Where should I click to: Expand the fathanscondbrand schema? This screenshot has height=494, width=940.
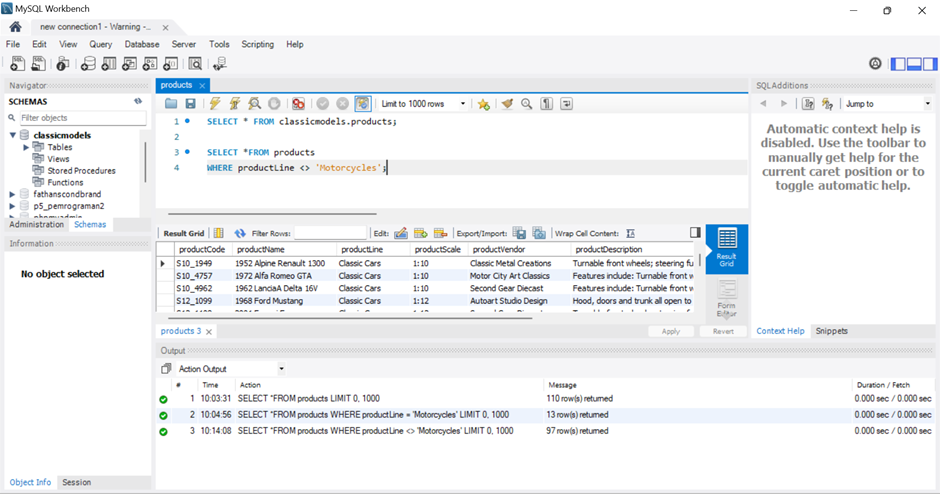coord(12,194)
